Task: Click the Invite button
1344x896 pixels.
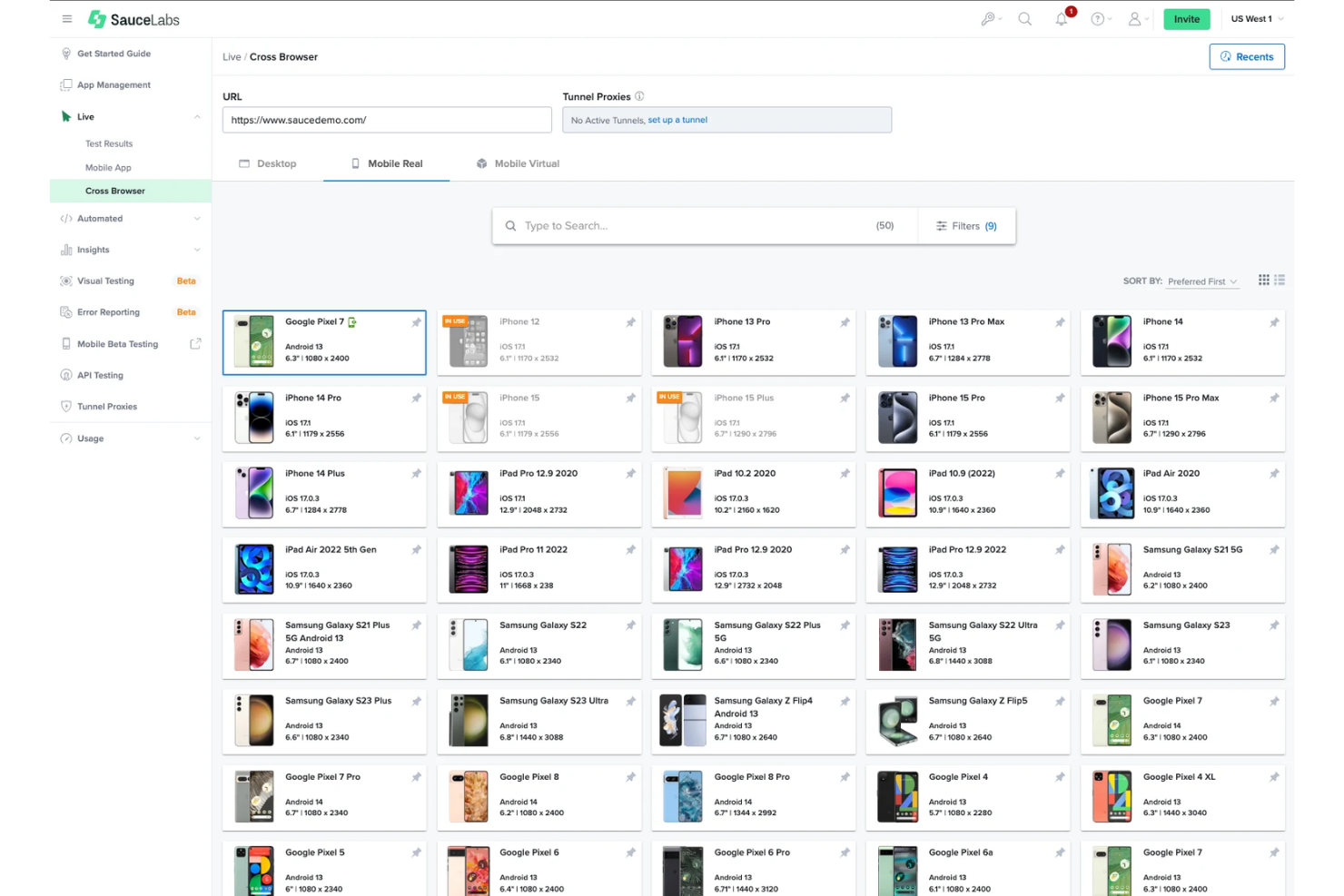Action: (1186, 19)
